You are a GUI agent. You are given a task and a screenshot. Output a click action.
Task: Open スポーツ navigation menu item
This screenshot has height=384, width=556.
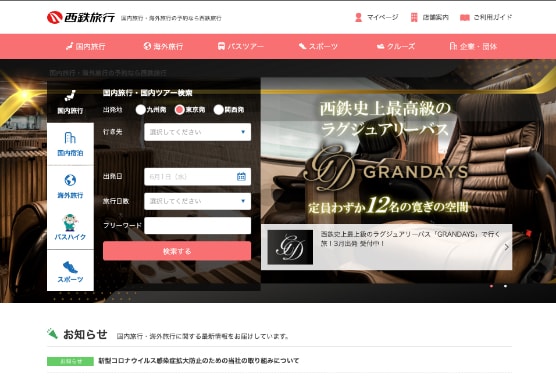click(318, 46)
